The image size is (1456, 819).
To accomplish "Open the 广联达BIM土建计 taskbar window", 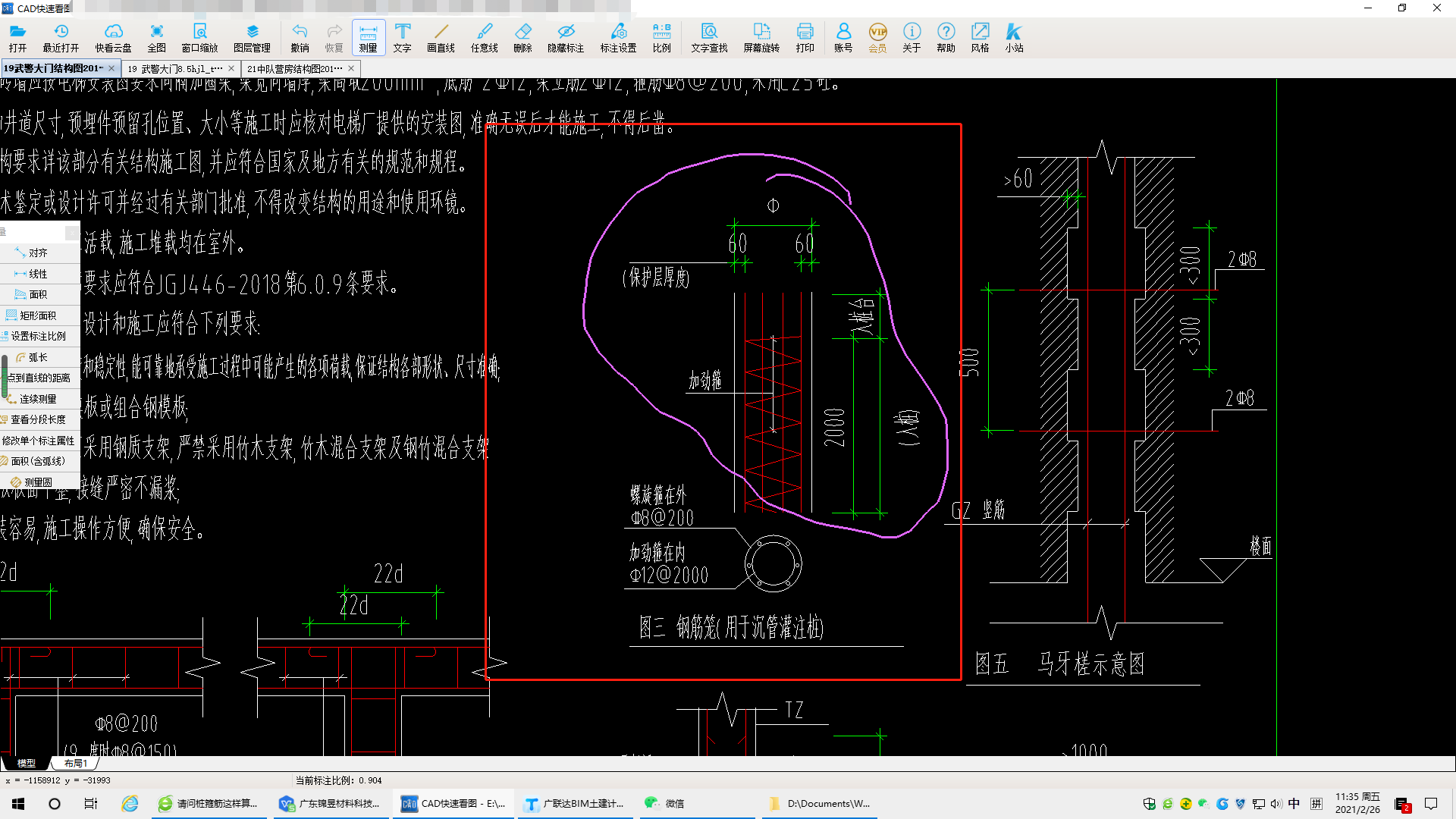I will click(x=576, y=804).
